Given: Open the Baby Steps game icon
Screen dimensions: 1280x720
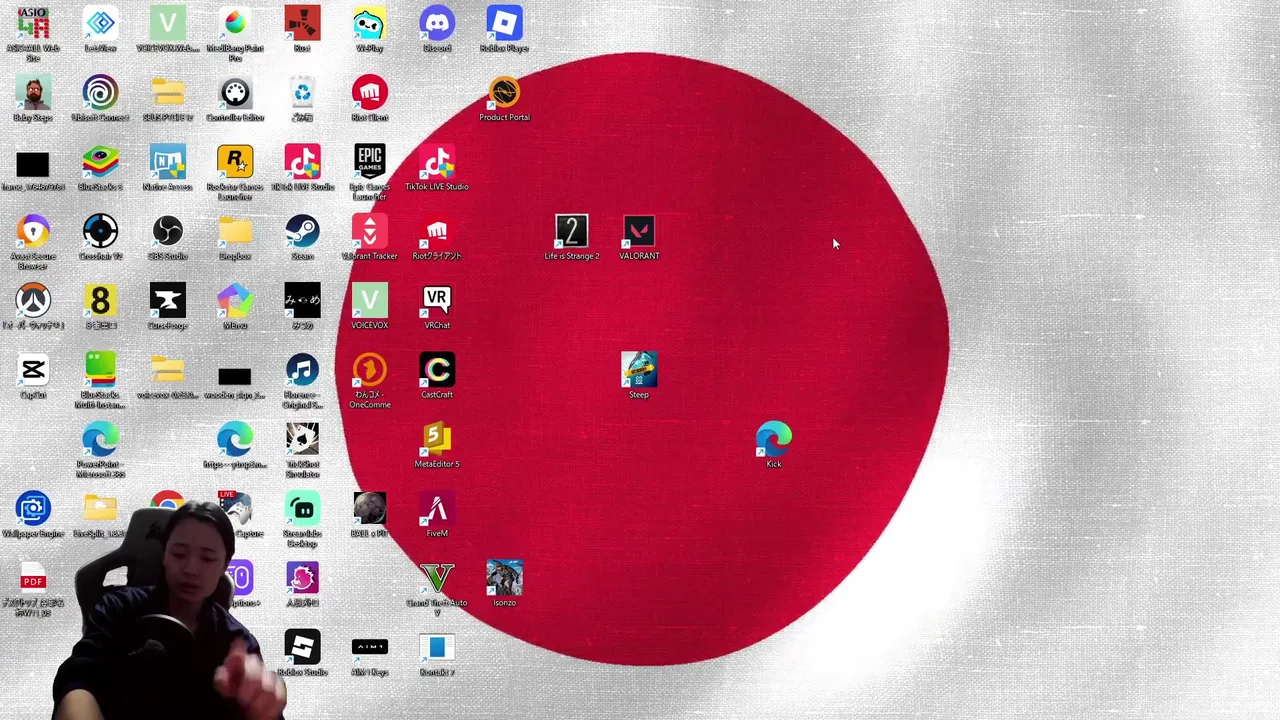Looking at the screenshot, I should click(x=33, y=93).
